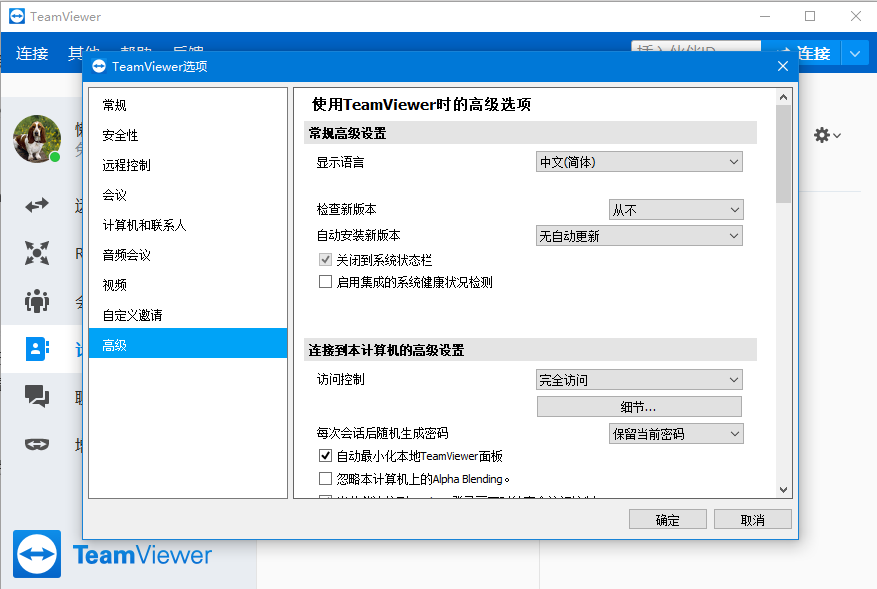877x589 pixels.
Task: Expand the arrow beside the main 连接 button
Action: (x=855, y=54)
